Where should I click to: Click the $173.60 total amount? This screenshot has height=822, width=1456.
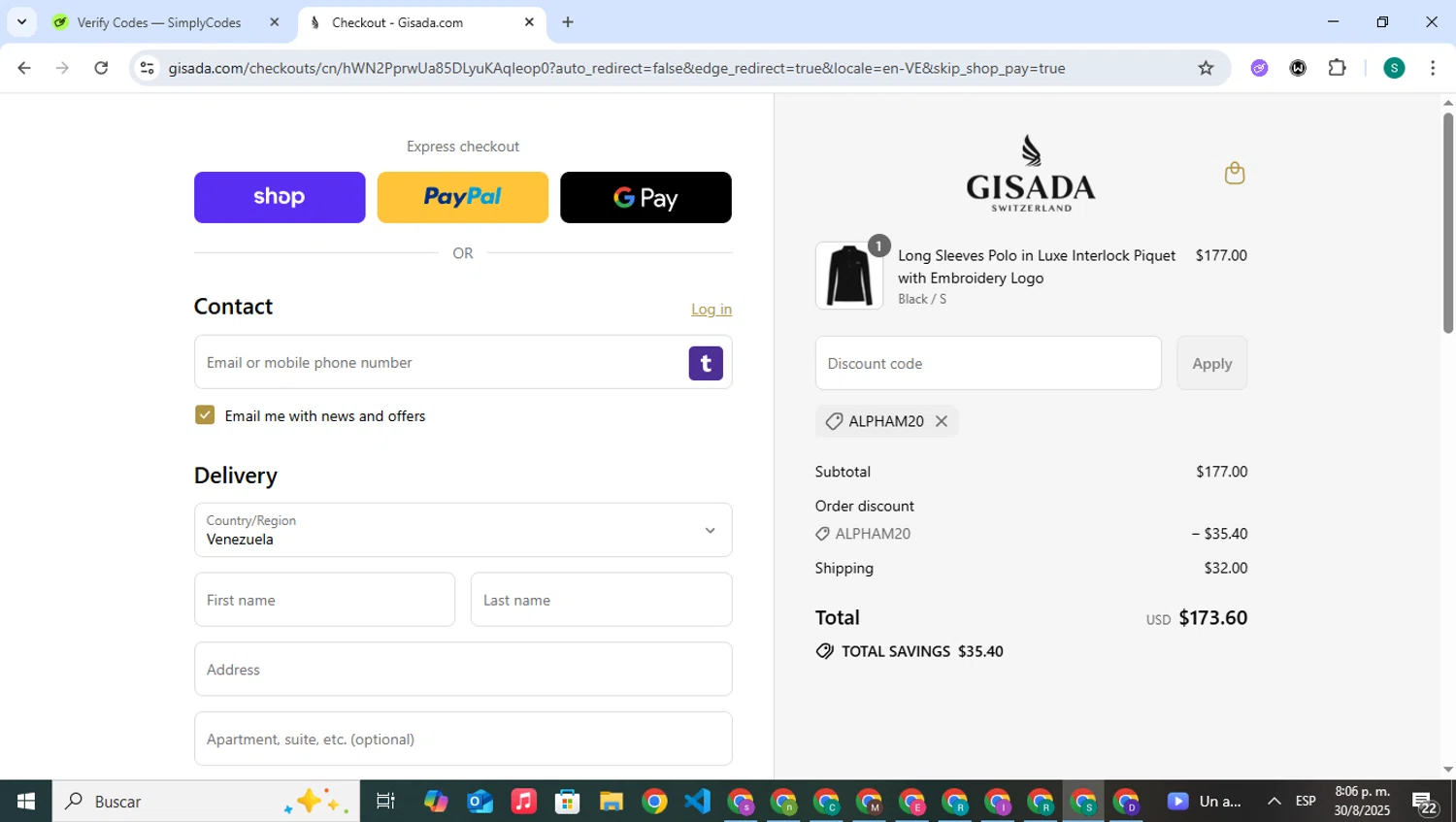[1212, 618]
